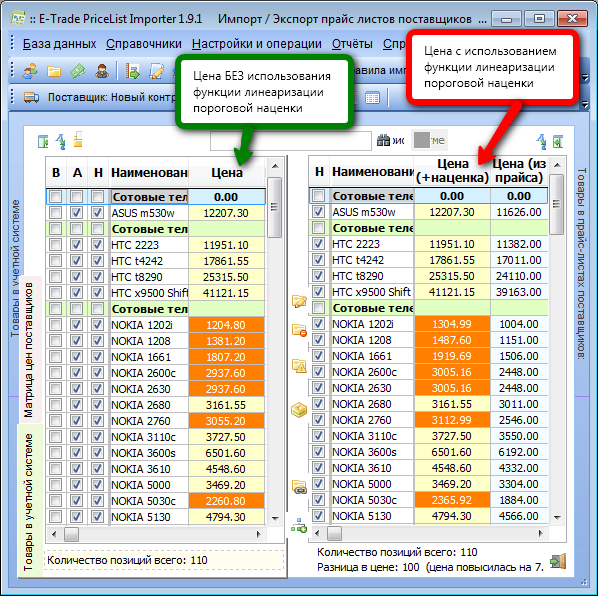Screen dimensions: 598x596
Task: Click the gray color swatch near search
Action: click(x=421, y=140)
